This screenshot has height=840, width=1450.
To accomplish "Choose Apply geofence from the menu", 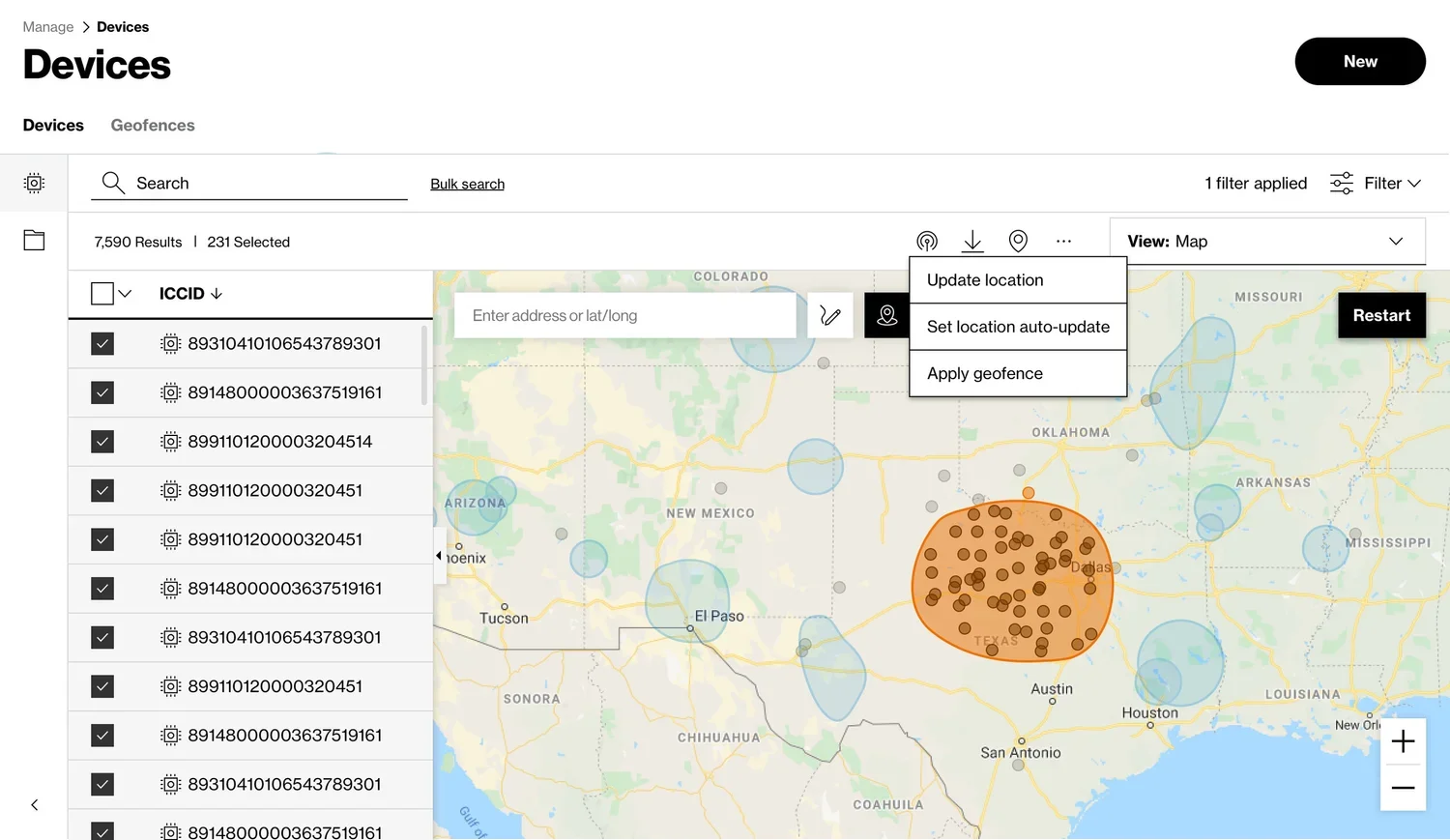I will point(984,373).
